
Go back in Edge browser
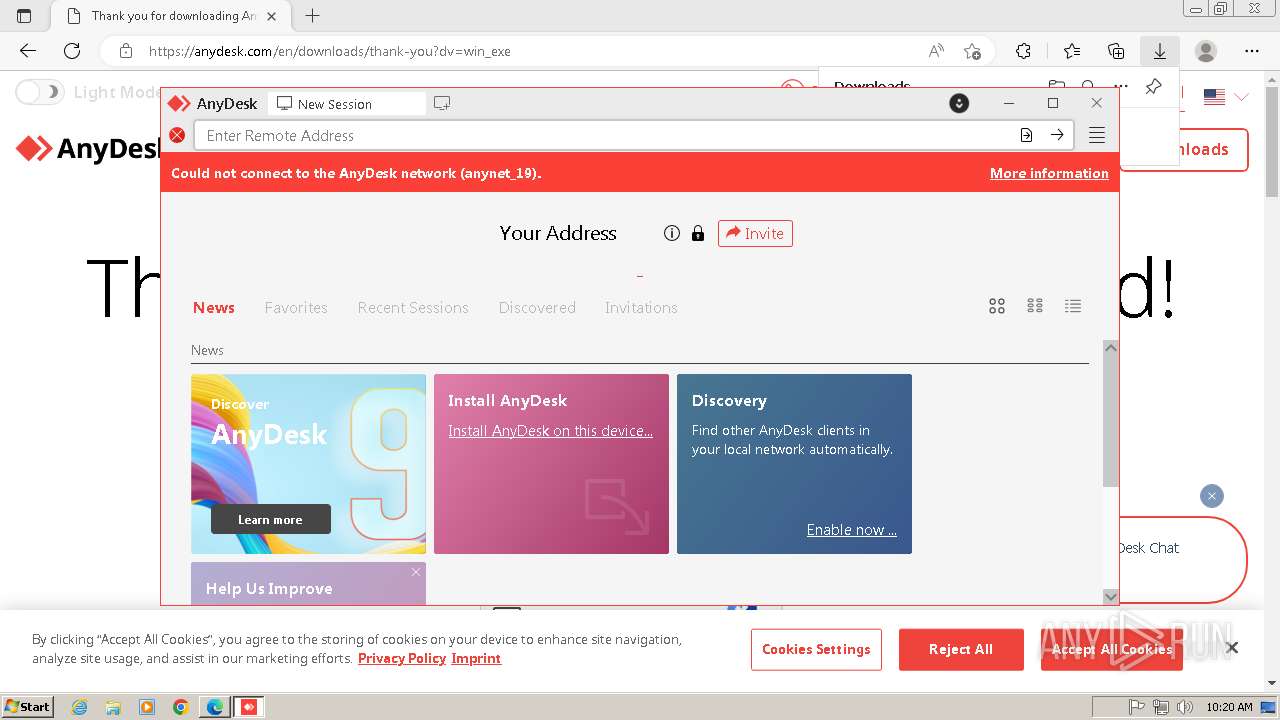pos(28,51)
